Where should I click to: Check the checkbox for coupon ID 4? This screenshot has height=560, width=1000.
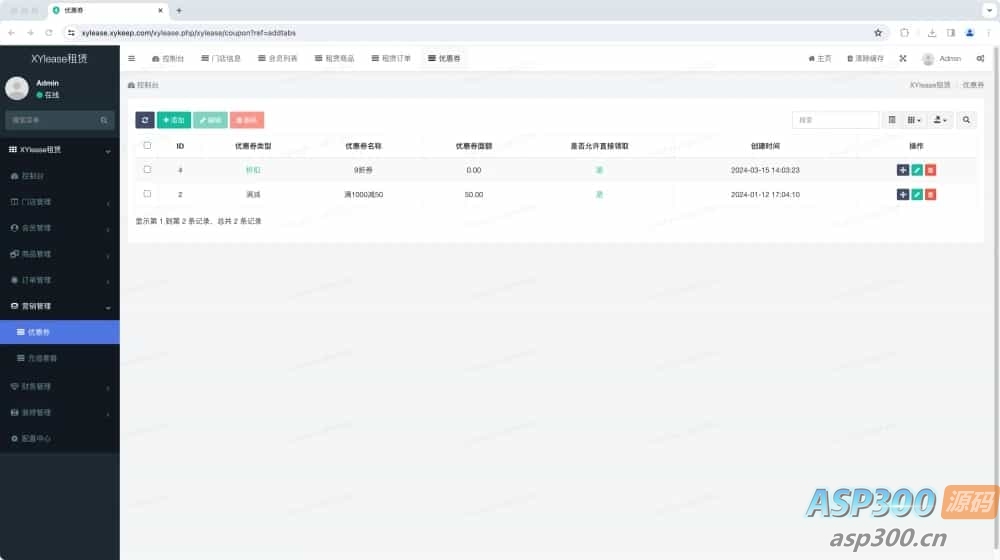(147, 170)
